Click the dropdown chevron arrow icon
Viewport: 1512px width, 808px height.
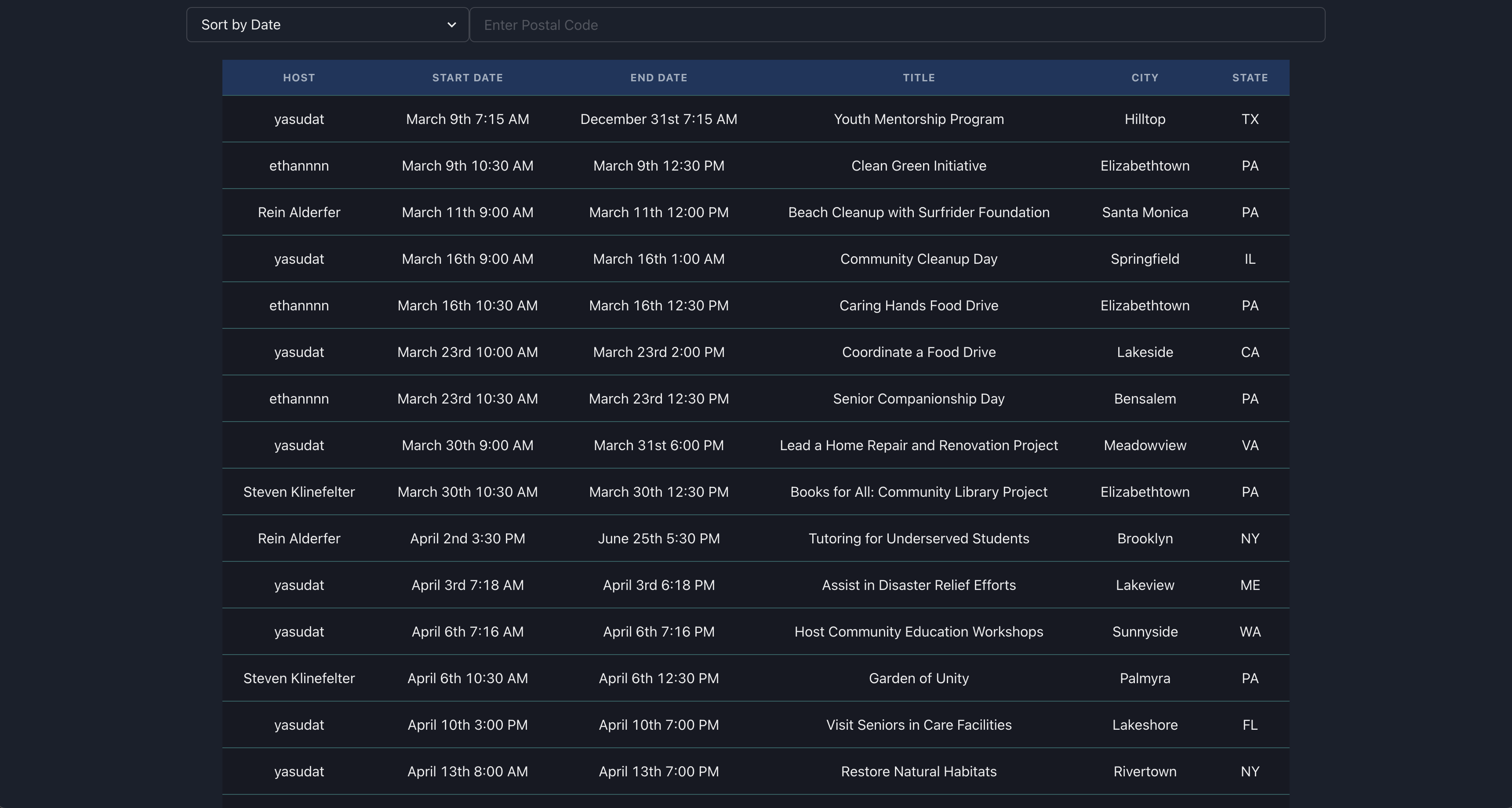(x=451, y=25)
